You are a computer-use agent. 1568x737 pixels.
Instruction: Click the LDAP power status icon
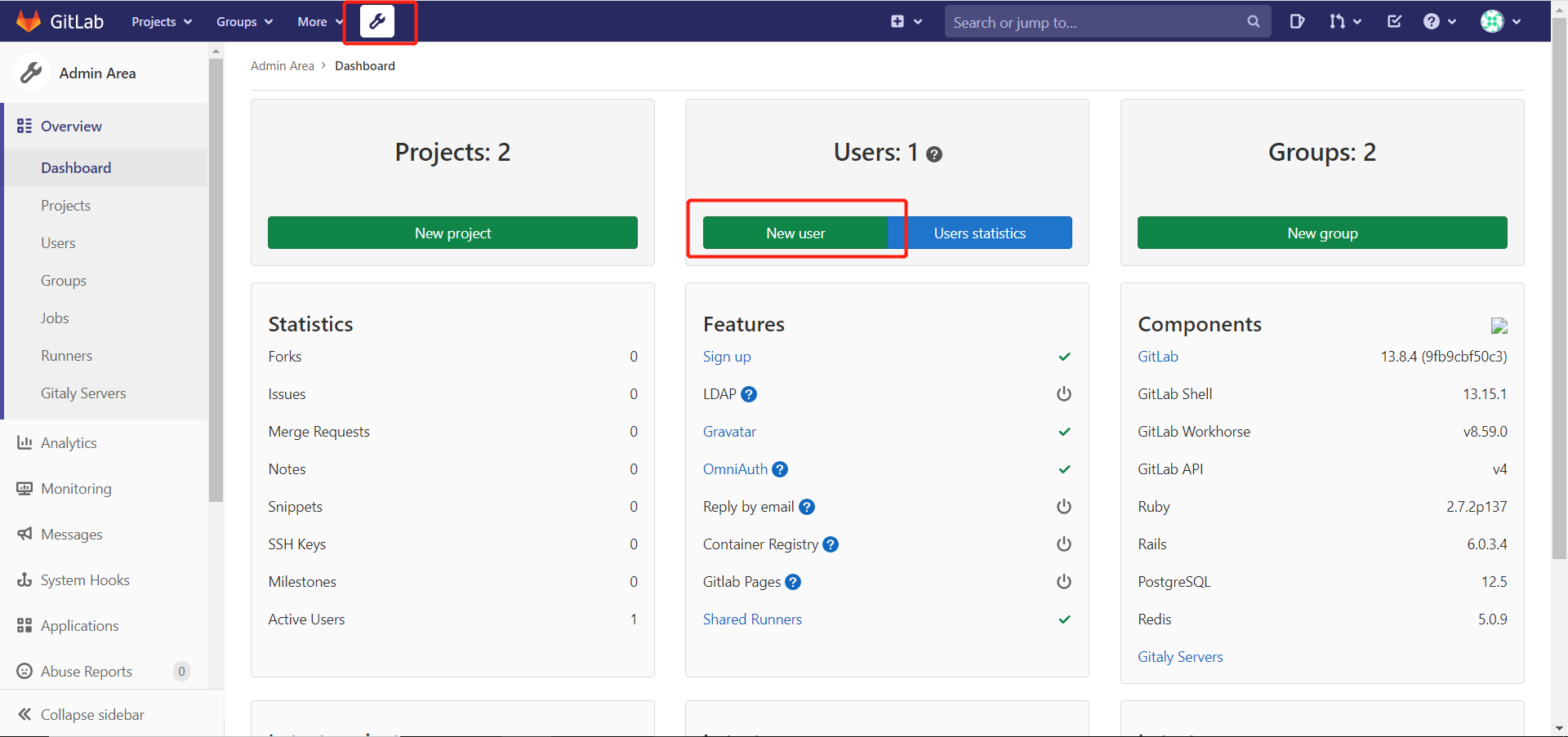click(x=1064, y=394)
